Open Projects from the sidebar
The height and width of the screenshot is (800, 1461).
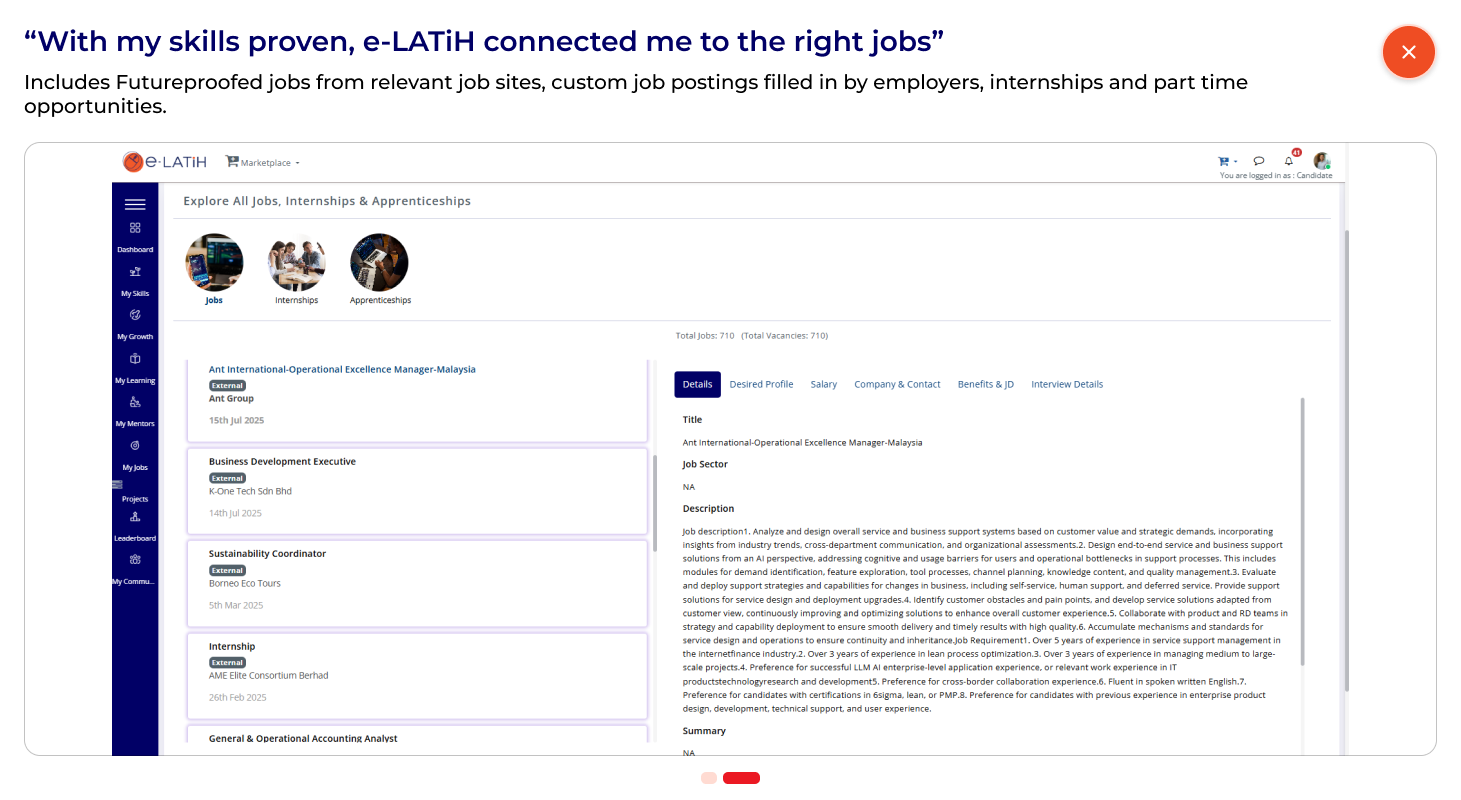135,490
